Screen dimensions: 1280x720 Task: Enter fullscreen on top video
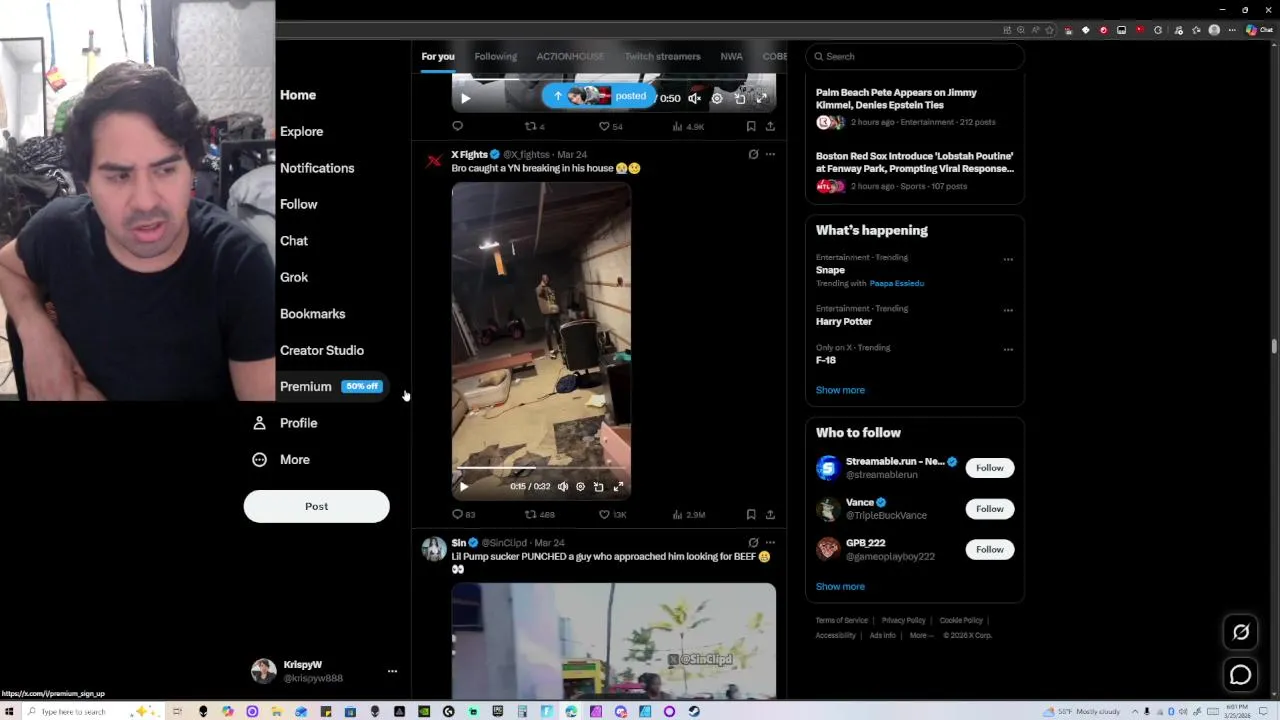761,98
